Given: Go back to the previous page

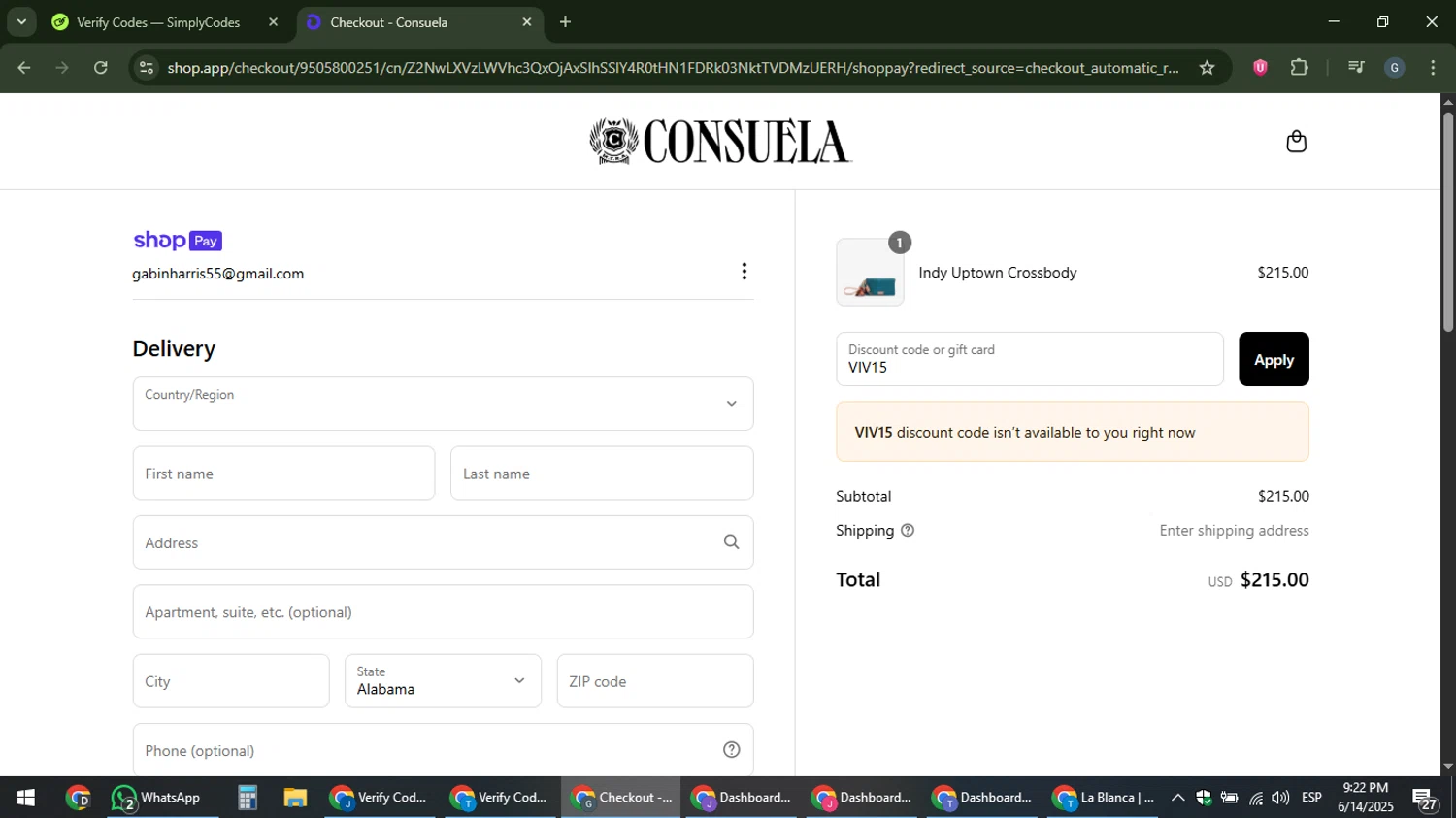Looking at the screenshot, I should click(24, 68).
